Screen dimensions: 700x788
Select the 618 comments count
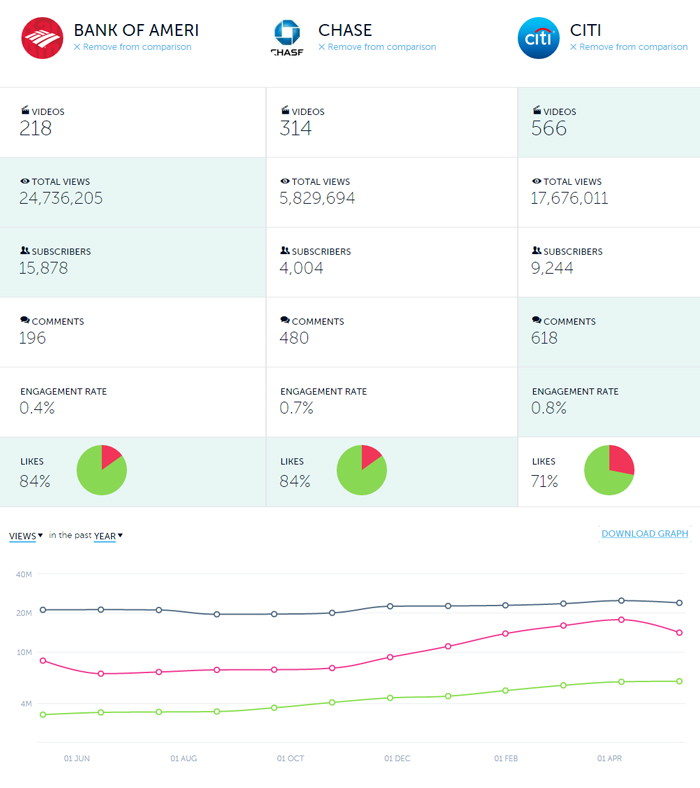(544, 338)
